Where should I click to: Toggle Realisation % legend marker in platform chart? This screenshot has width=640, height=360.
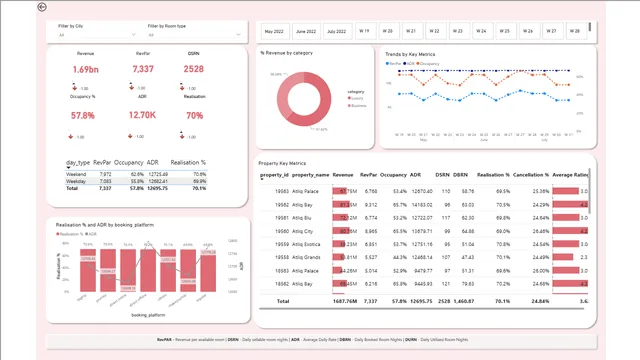pos(58,234)
